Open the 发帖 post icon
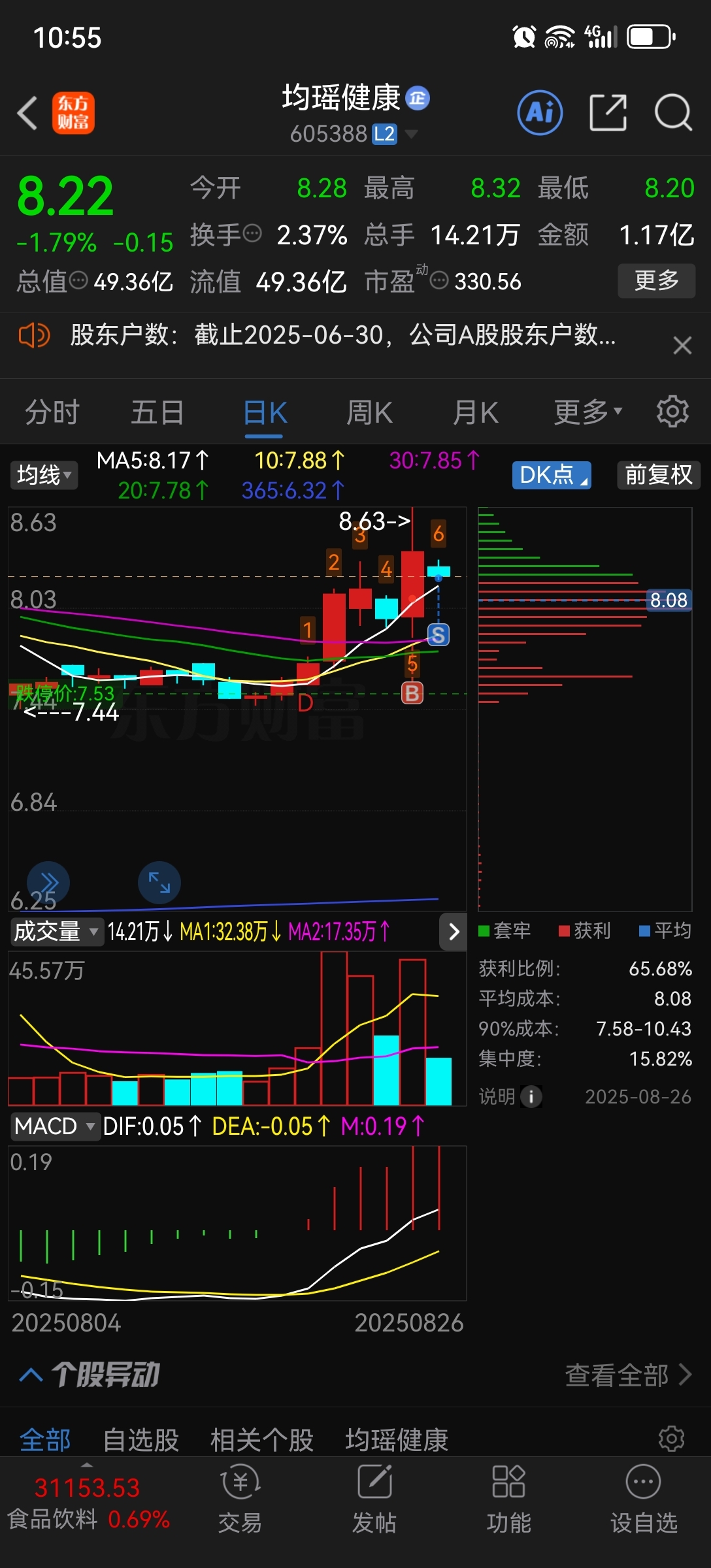Viewport: 711px width, 1568px height. 374,1500
